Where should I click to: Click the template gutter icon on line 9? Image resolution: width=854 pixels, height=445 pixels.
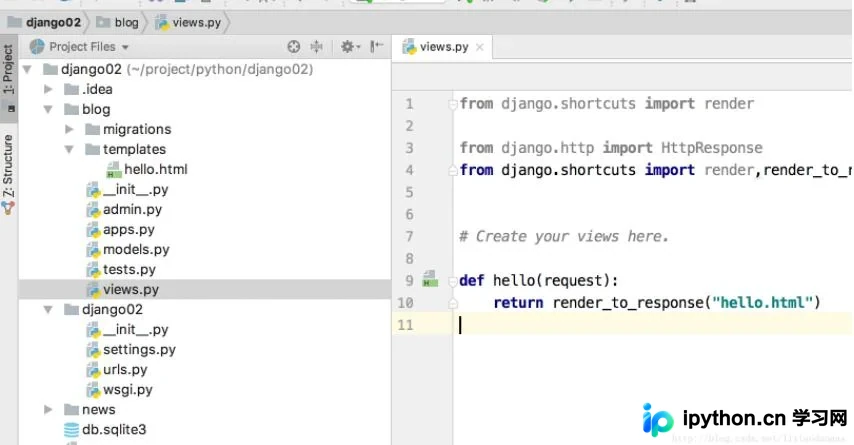click(430, 279)
